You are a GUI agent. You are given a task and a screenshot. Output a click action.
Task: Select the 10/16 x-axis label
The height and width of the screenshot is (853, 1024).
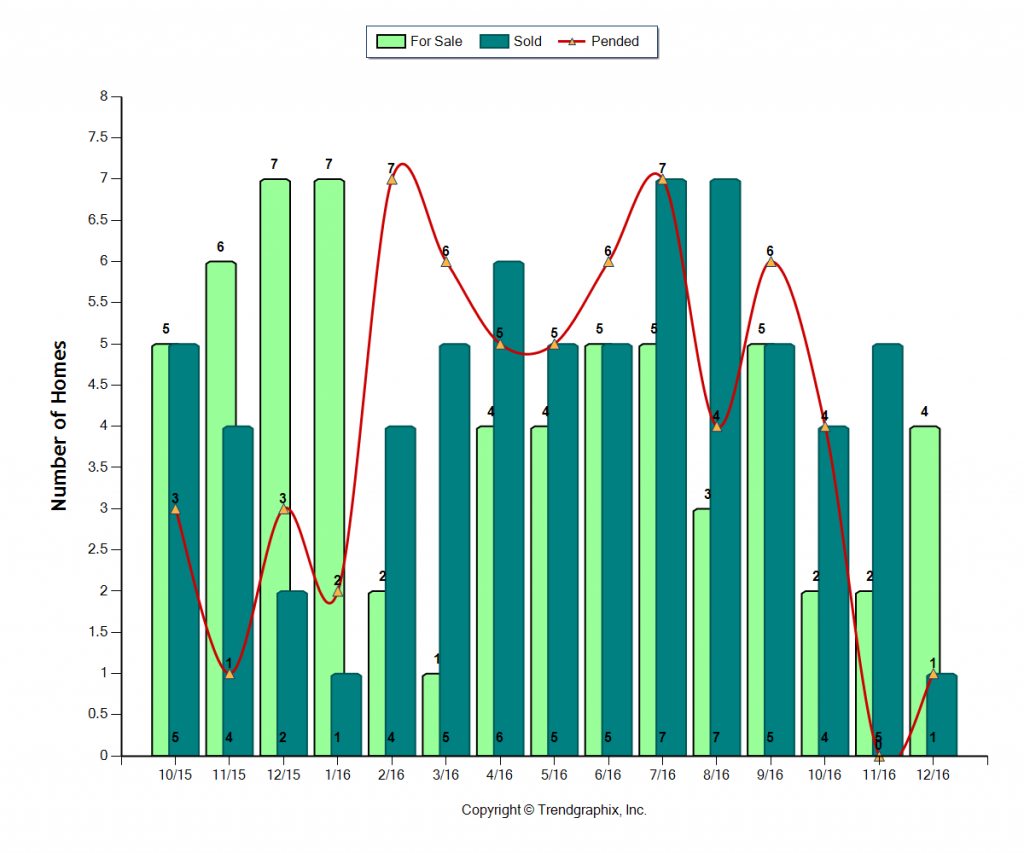pyautogui.click(x=825, y=775)
